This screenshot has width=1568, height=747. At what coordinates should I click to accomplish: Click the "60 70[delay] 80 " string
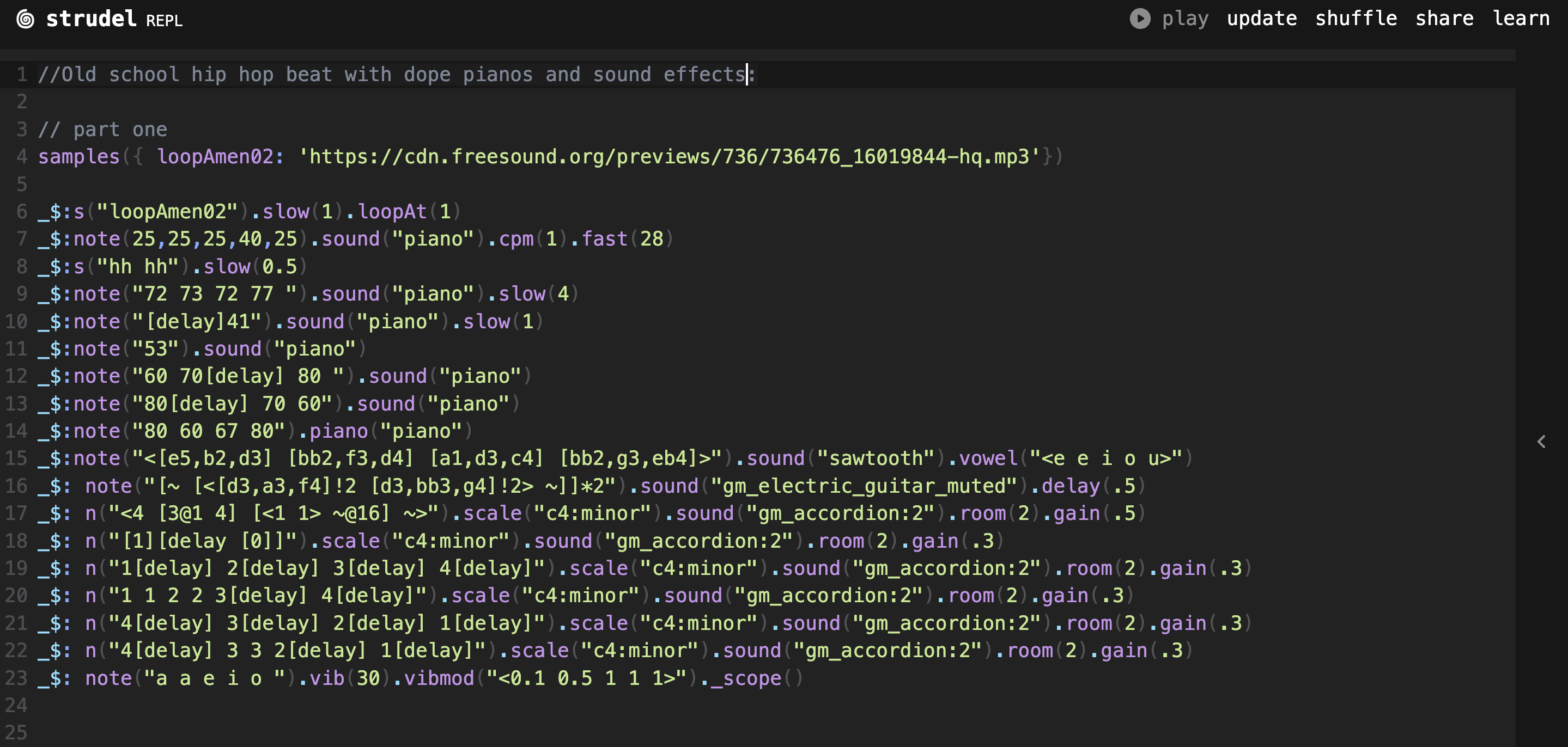(238, 376)
